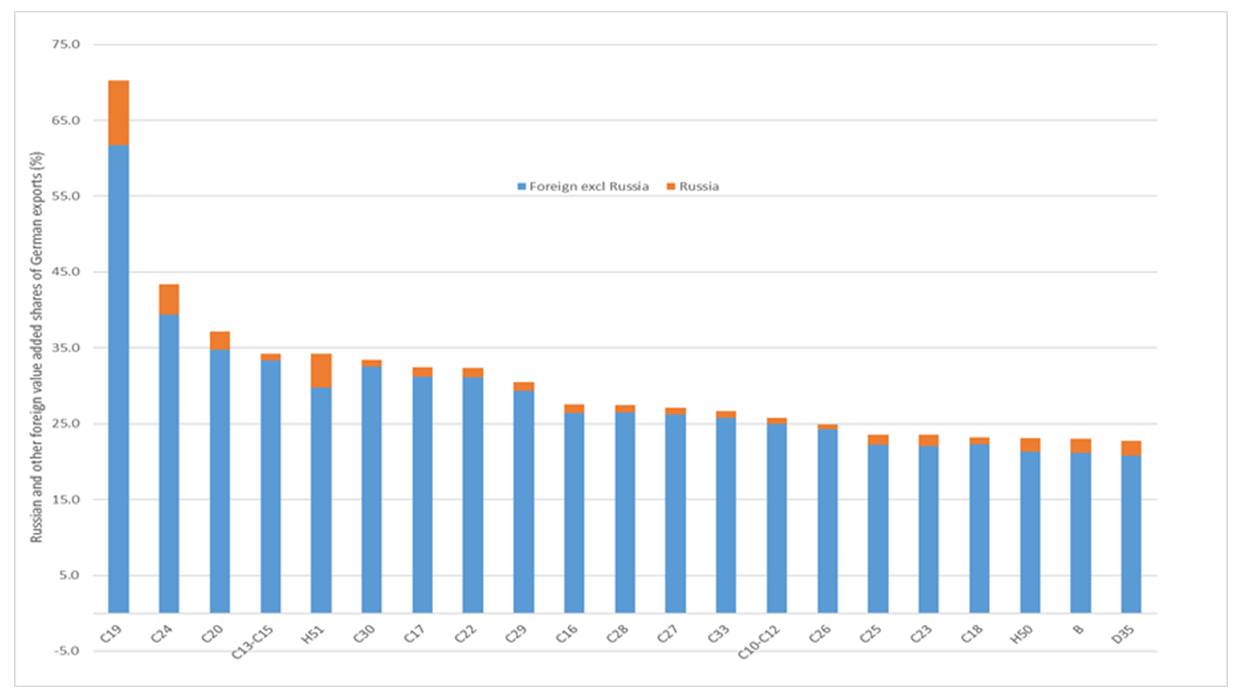
Task: Click the blue bar segment for C25
Action: pyautogui.click(x=878, y=529)
